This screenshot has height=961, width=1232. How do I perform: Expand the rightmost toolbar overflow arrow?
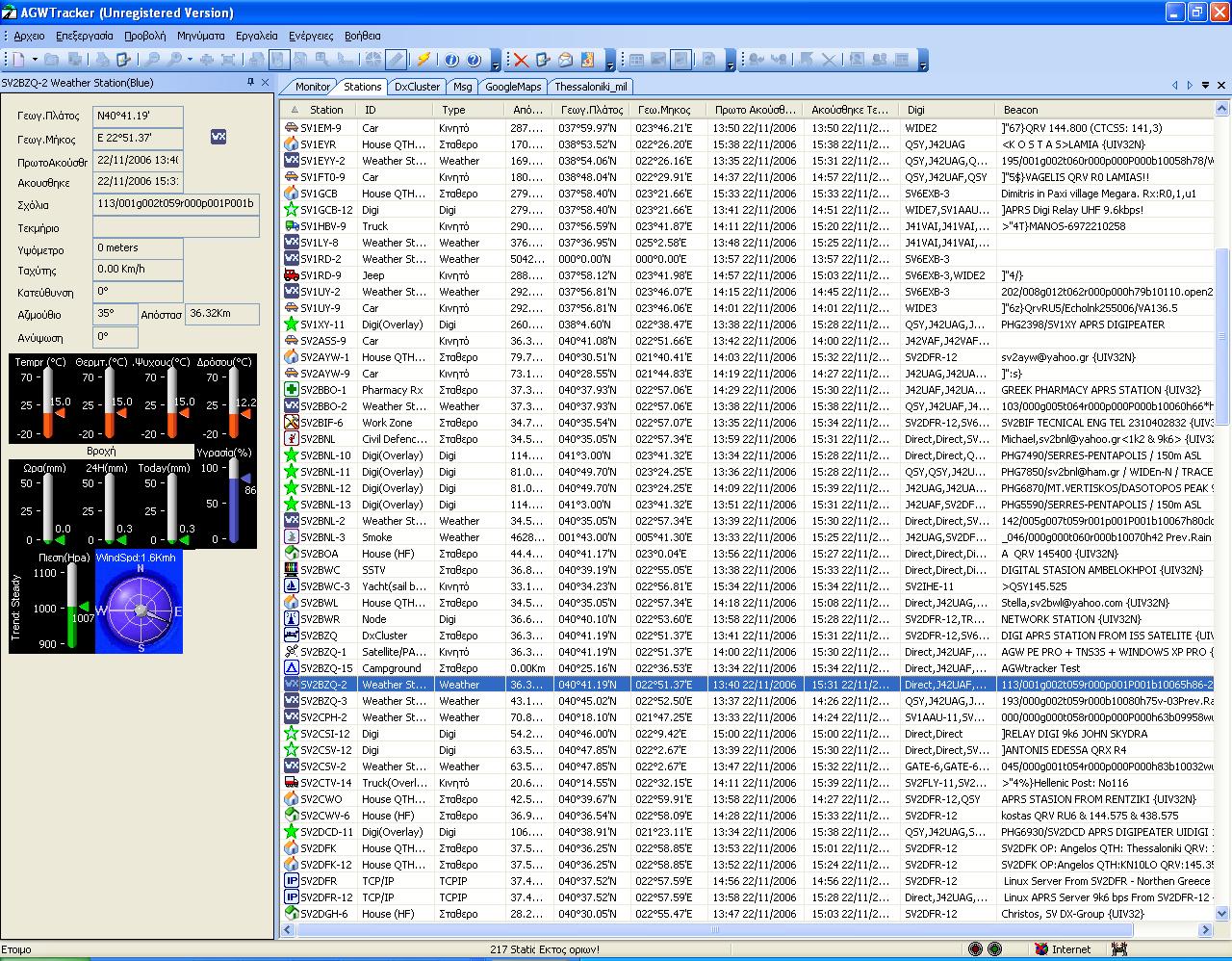[923, 61]
